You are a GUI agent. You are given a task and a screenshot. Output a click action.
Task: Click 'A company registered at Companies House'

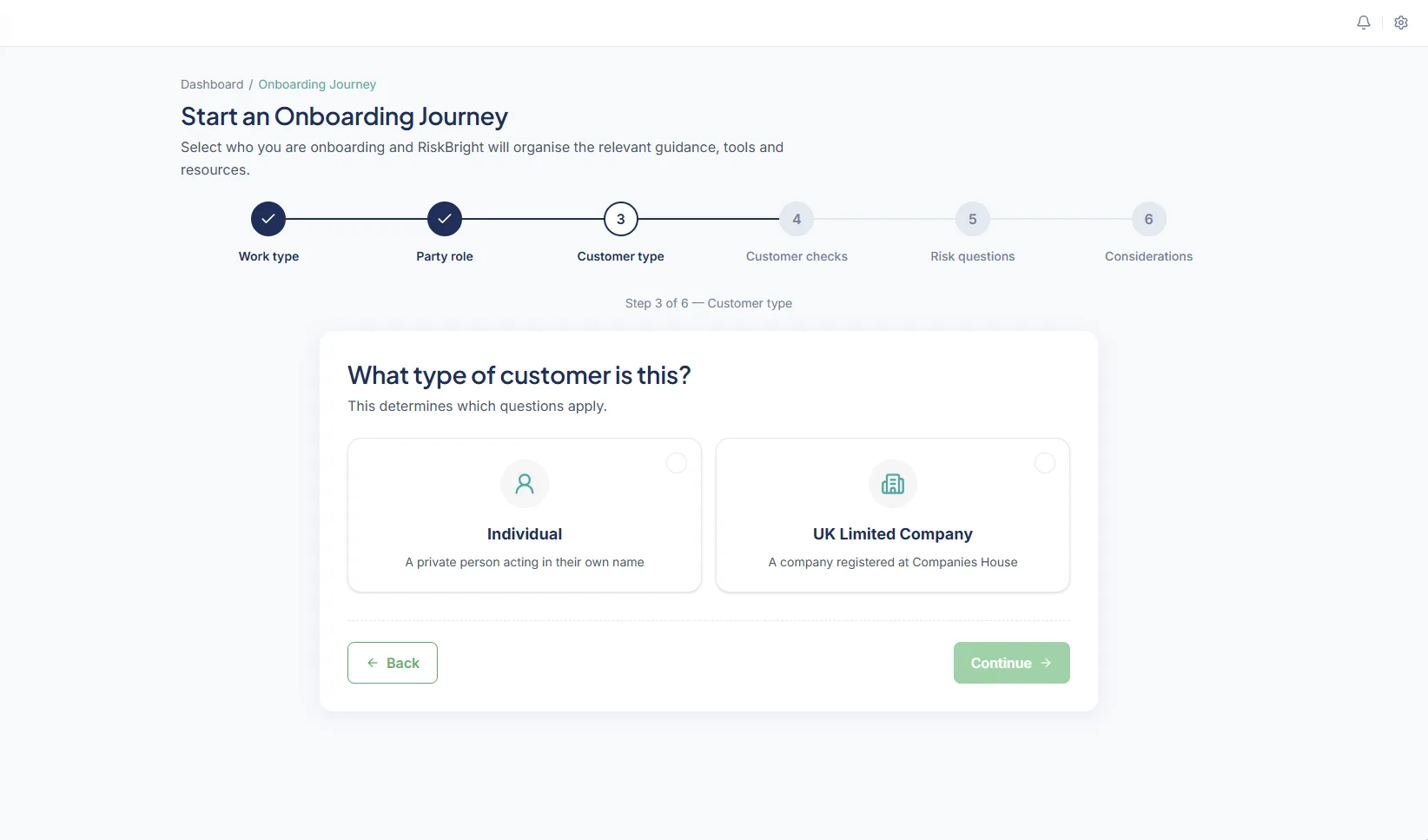[893, 562]
